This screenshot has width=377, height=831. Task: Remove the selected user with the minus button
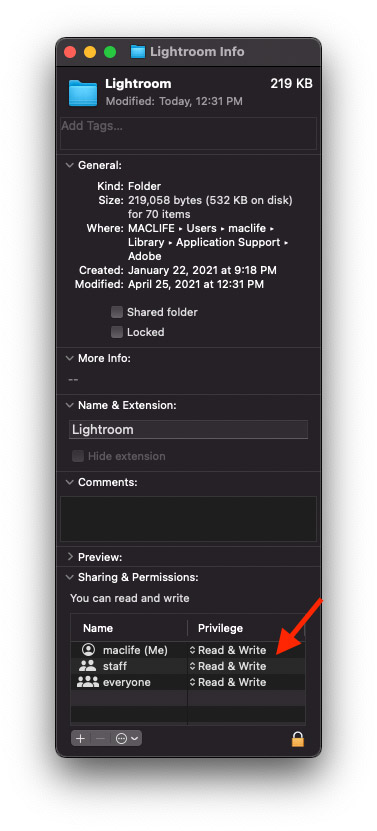click(100, 739)
